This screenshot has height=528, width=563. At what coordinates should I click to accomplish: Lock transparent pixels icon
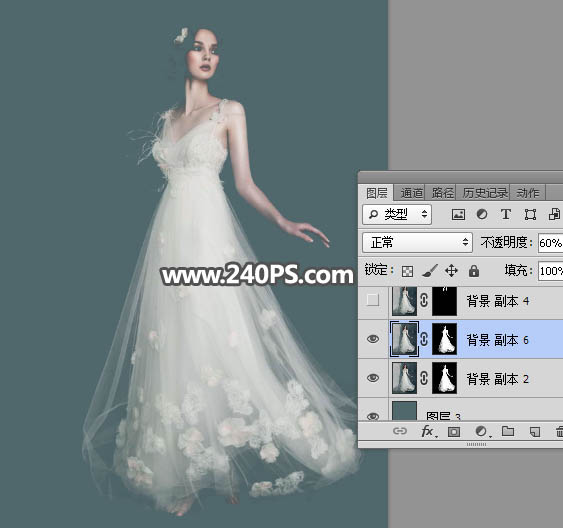tap(407, 271)
